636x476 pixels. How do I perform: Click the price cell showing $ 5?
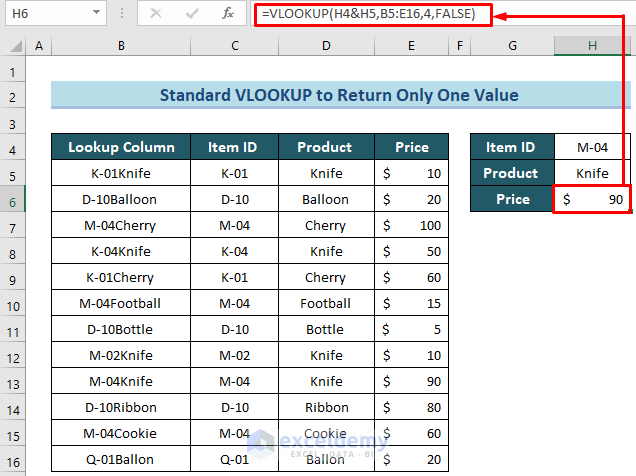coord(411,329)
